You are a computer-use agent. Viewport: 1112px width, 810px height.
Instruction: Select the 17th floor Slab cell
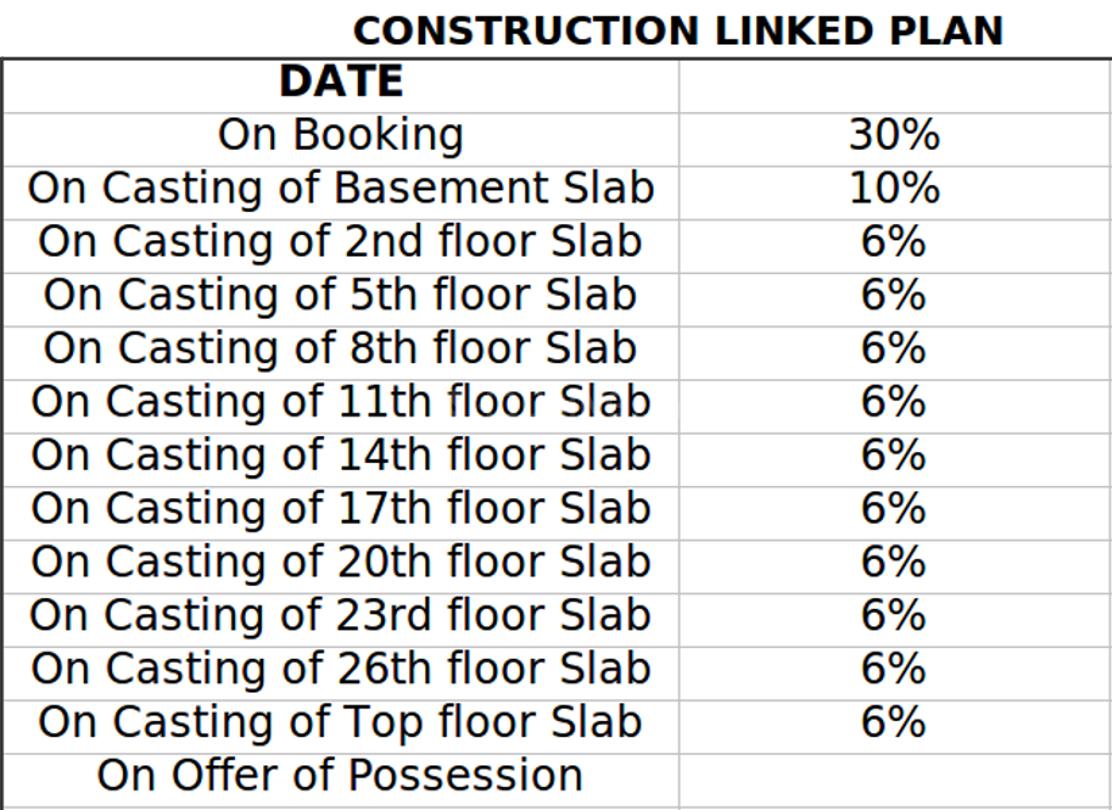coord(340,508)
